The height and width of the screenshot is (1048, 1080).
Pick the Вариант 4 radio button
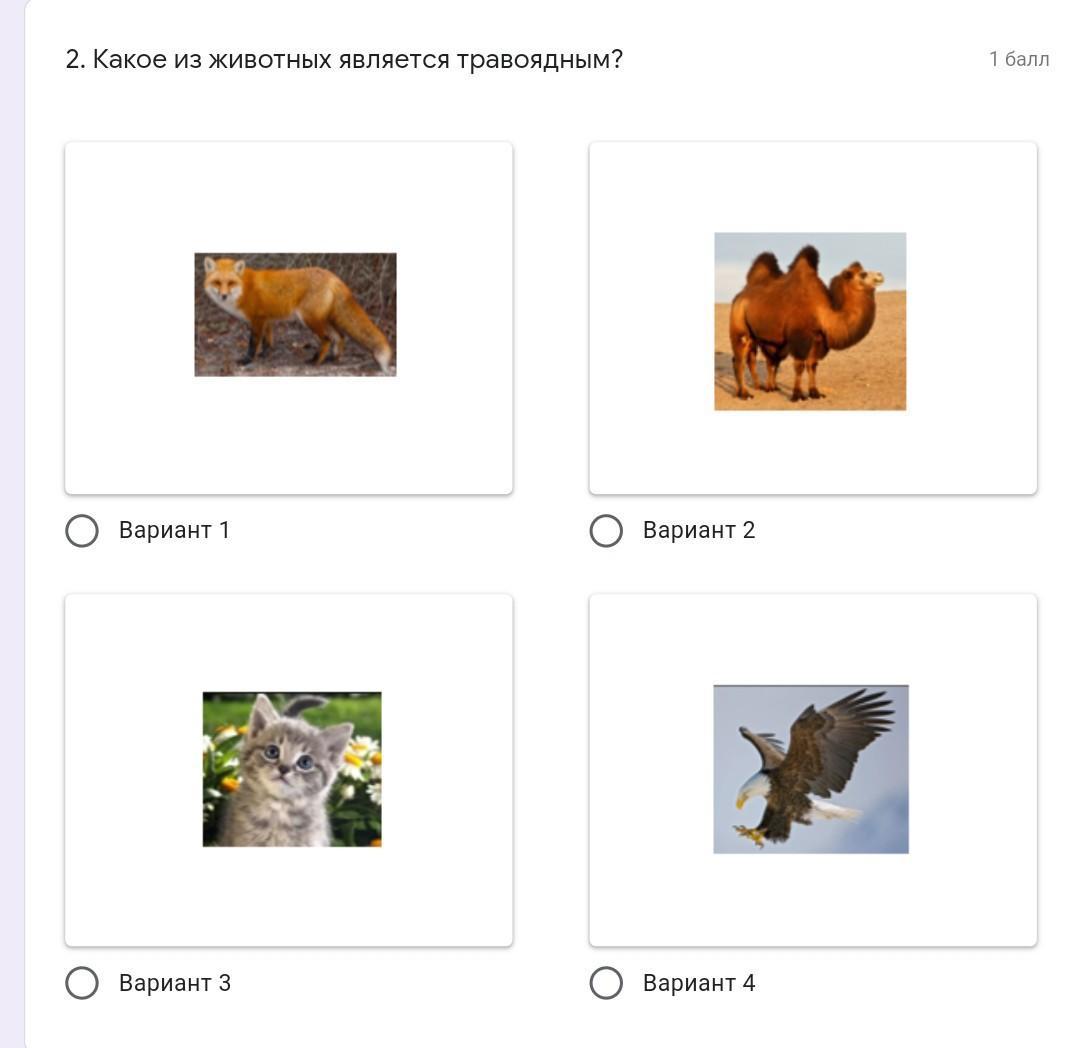tap(606, 983)
